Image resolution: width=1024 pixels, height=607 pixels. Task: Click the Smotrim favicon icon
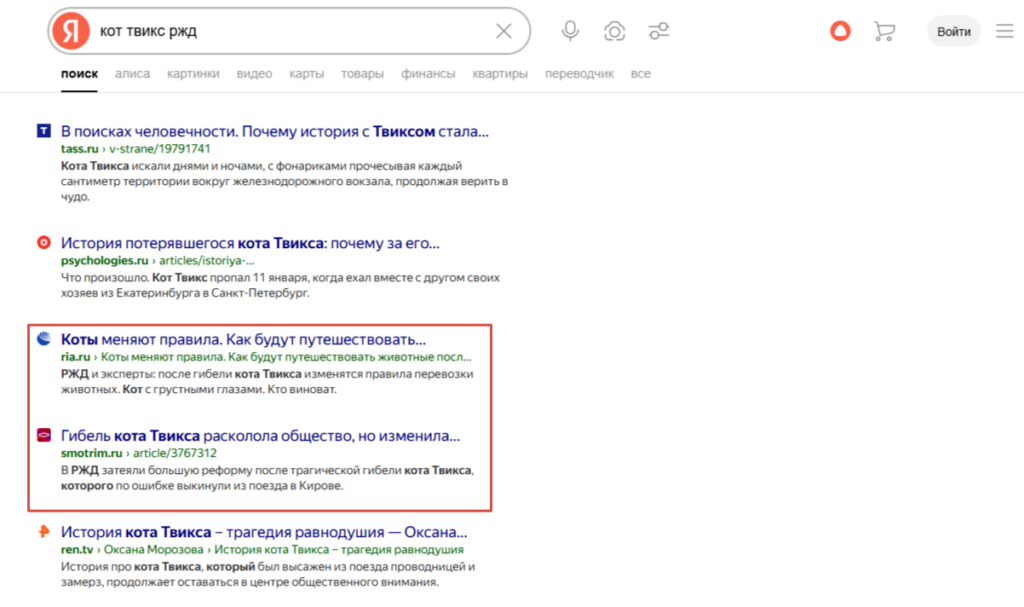pyautogui.click(x=44, y=435)
